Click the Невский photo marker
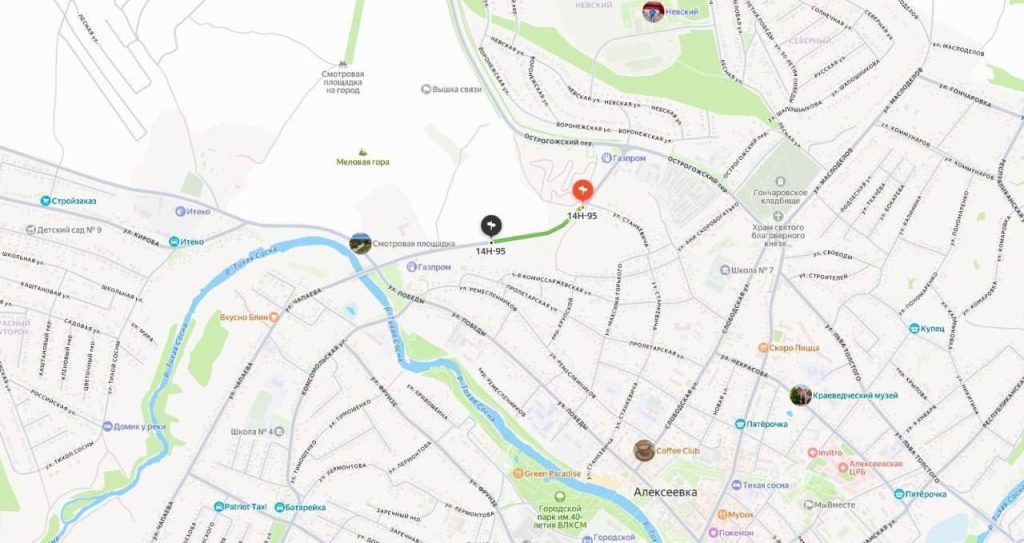Screen dimensions: 1024x543 (x=653, y=11)
